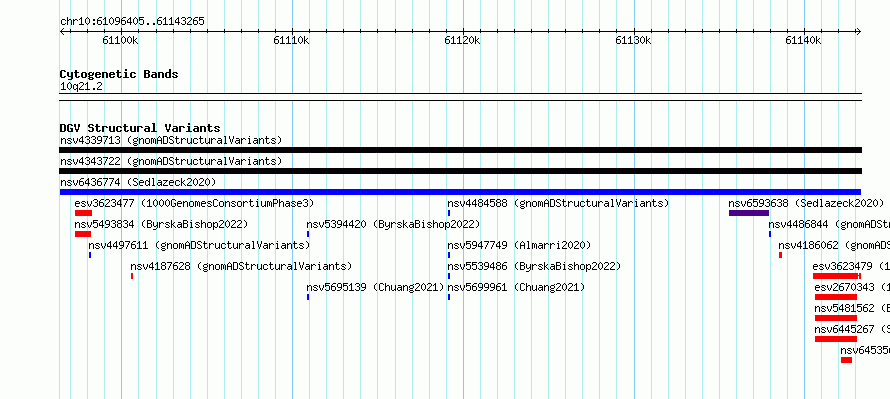Image resolution: width=890 pixels, height=399 pixels.
Task: Open esv2670343 variant label
Action: tap(853, 287)
